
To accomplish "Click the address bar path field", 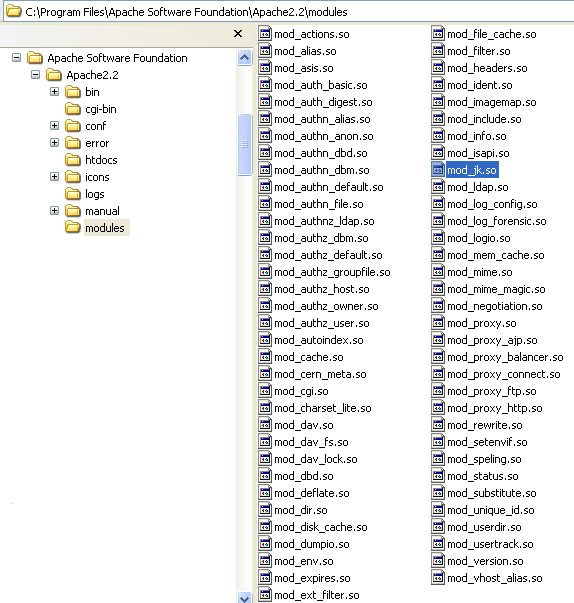I will click(288, 12).
